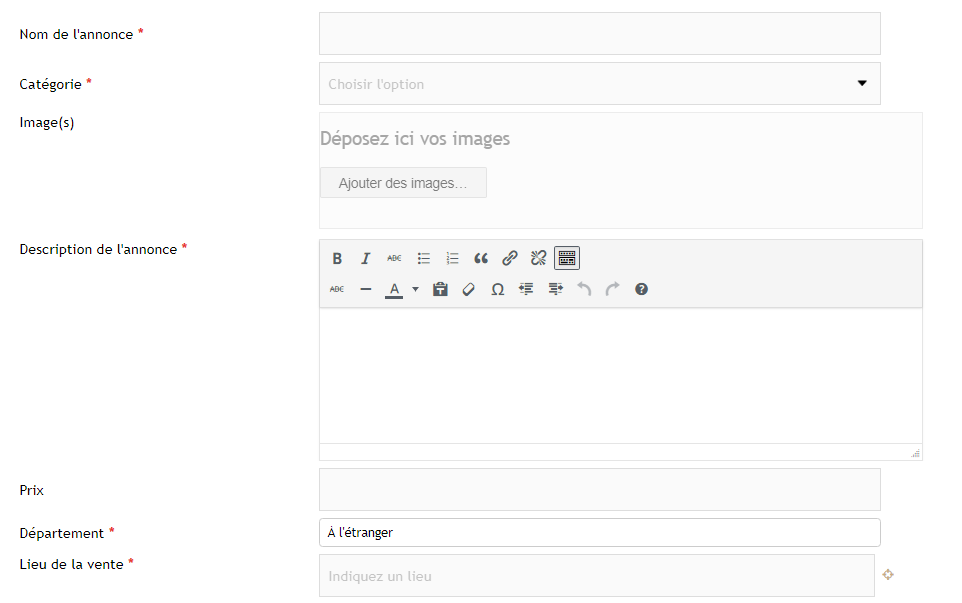Screen dimensions: 962x603
Task: Open the Département selector showing À l'étranger
Action: tap(600, 533)
